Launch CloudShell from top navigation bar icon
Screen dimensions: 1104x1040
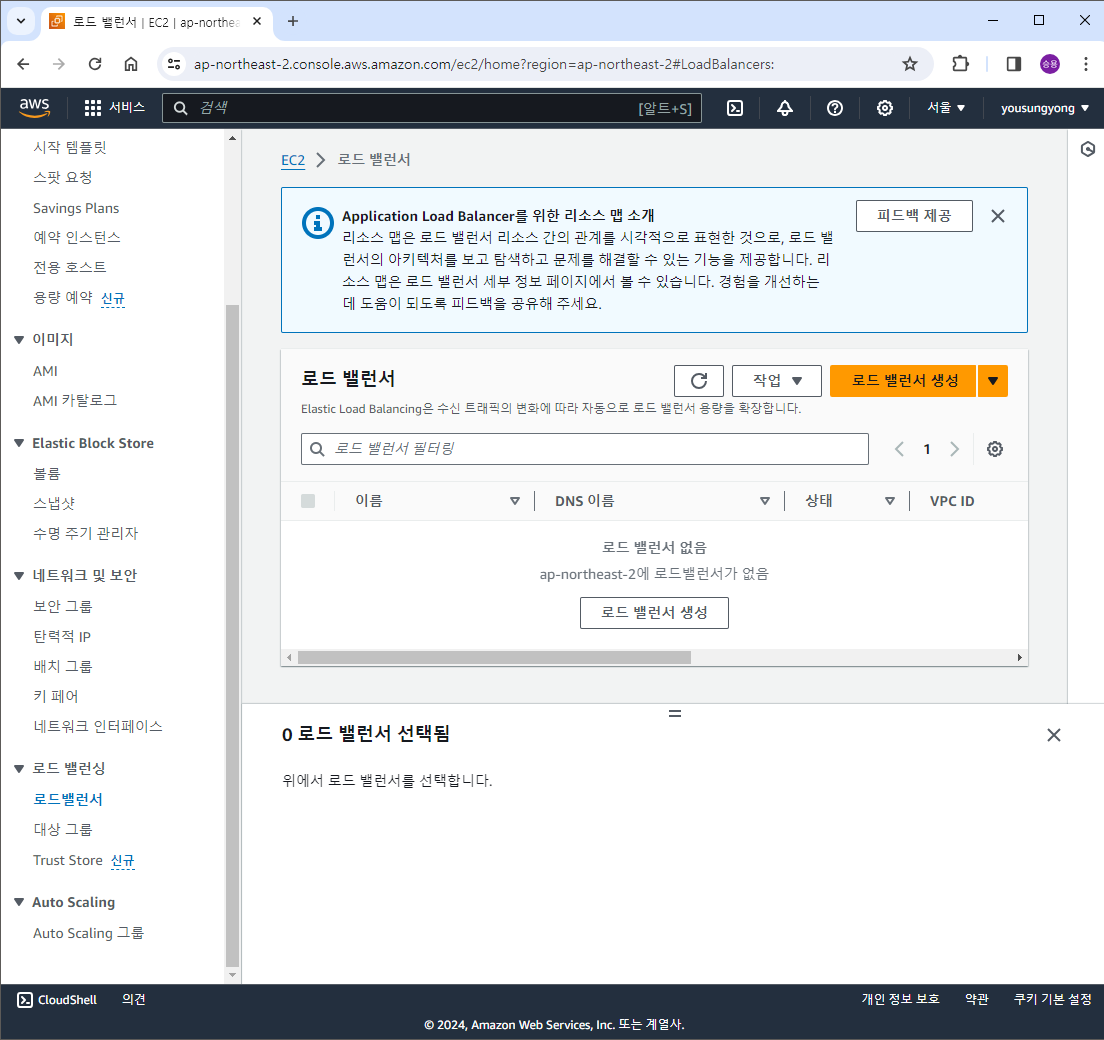click(x=734, y=108)
